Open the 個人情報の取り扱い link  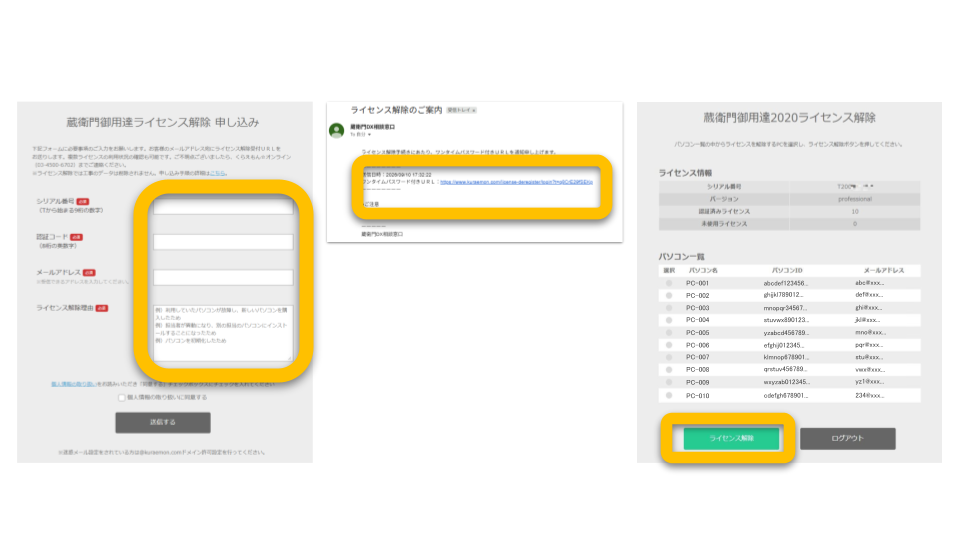[x=73, y=384]
